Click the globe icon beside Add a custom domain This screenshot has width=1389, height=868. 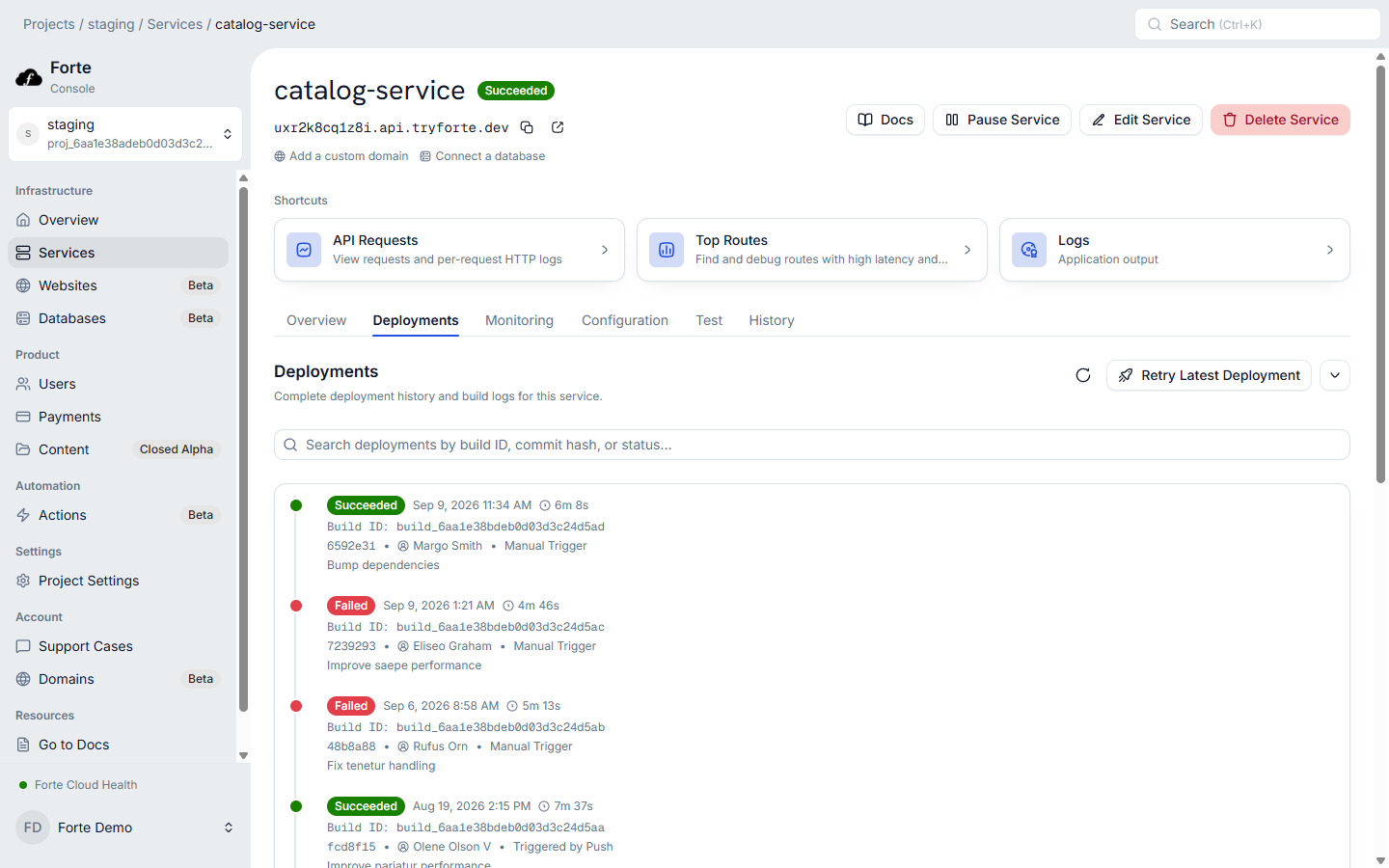click(x=280, y=156)
